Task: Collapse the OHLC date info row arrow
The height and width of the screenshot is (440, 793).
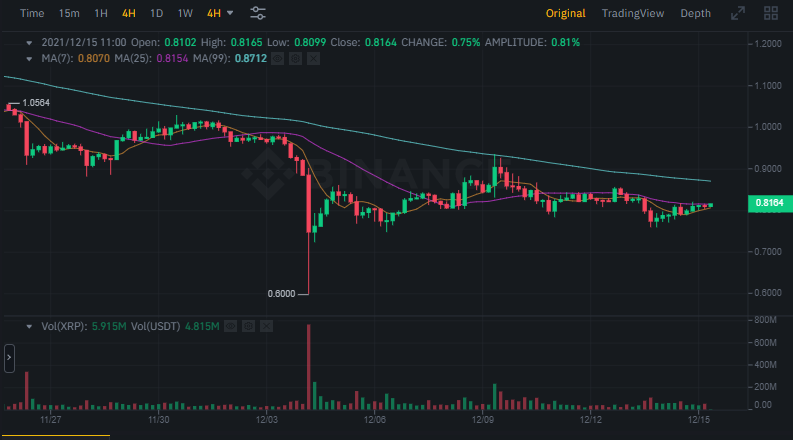Action: point(29,43)
